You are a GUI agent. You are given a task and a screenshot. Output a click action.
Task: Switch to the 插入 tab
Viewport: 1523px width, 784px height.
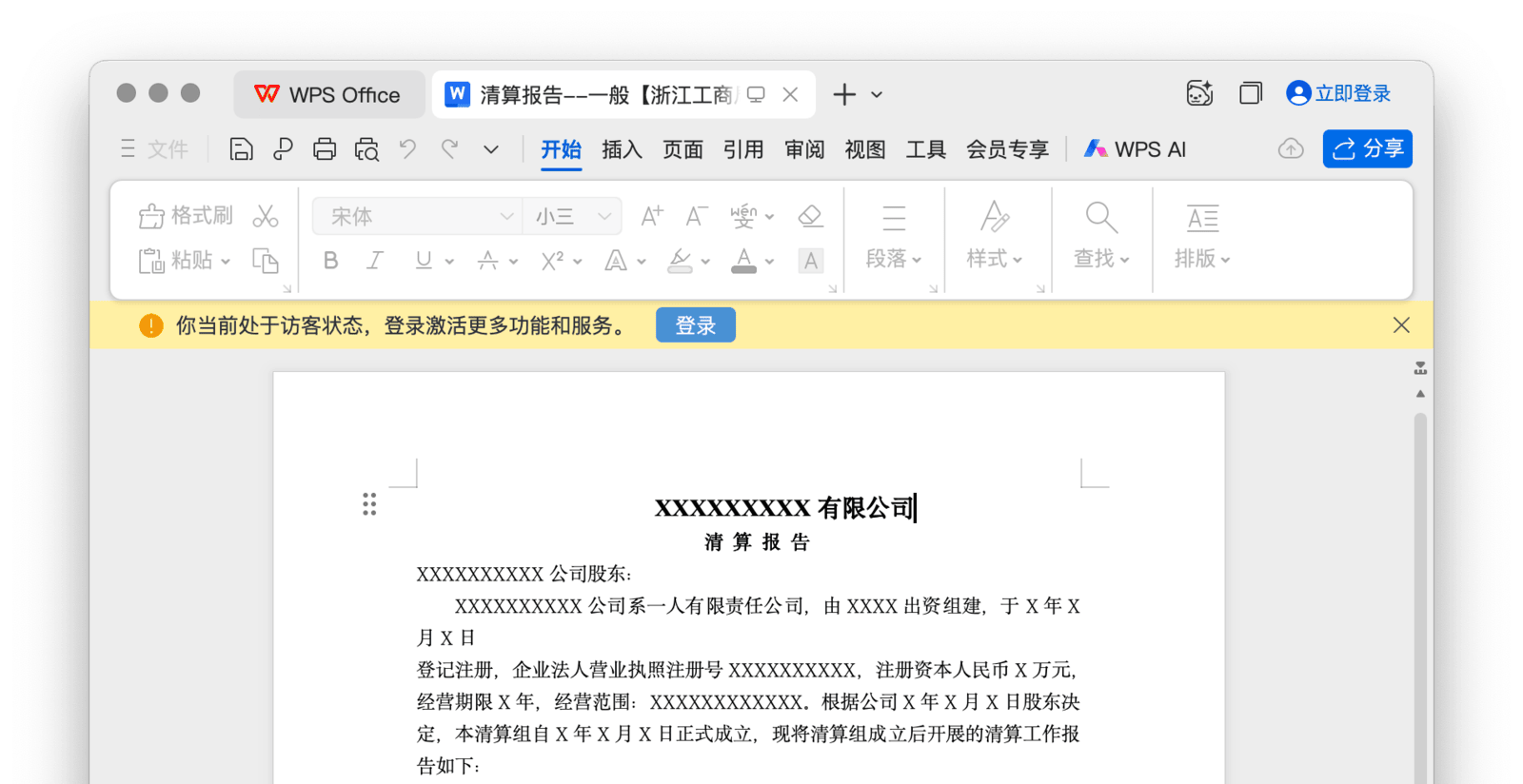point(623,149)
